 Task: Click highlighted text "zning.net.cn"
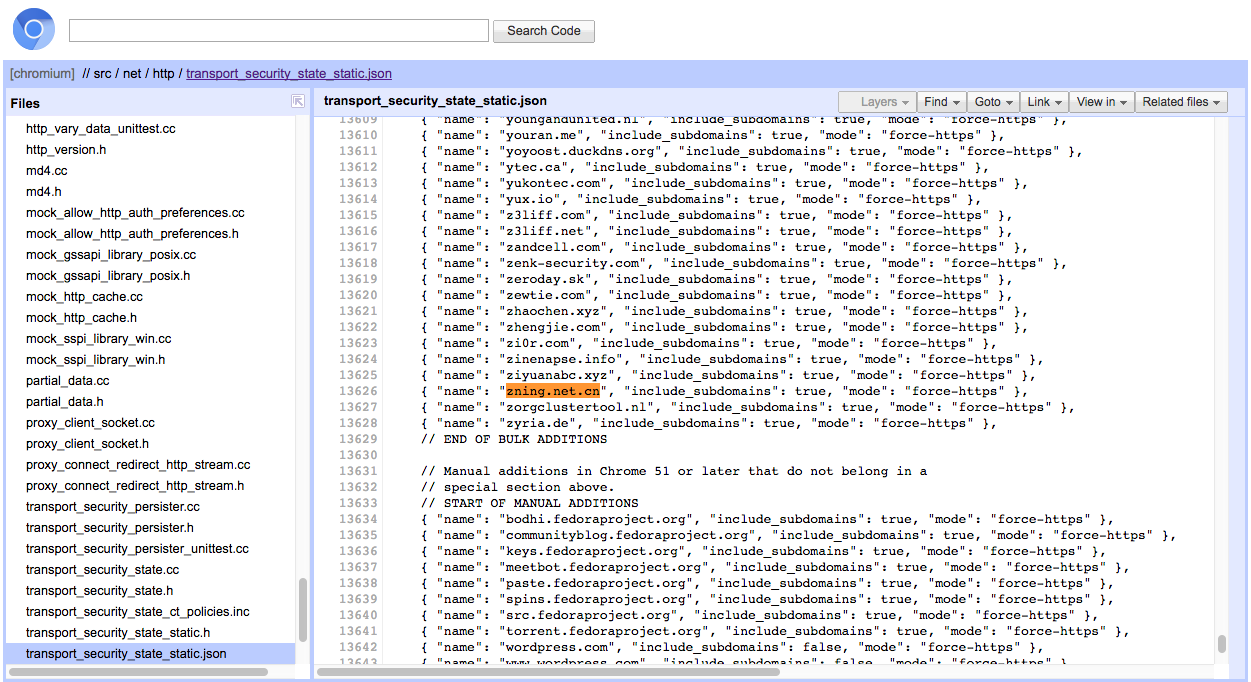click(553, 391)
